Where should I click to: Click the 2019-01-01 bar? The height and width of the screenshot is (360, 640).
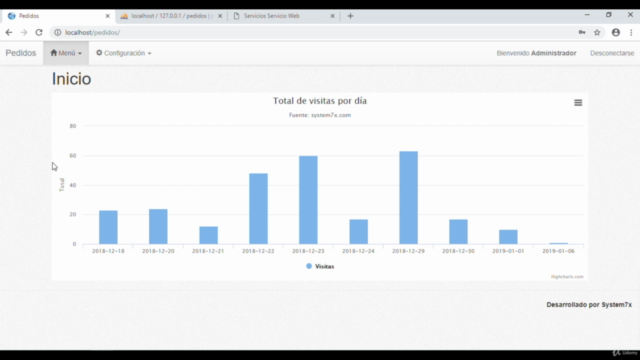point(508,237)
